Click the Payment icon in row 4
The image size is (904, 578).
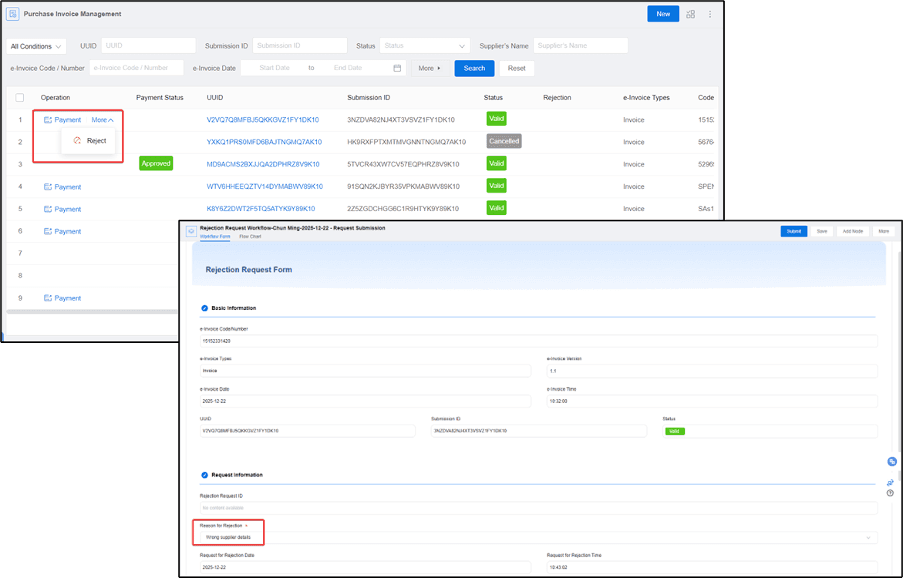point(48,187)
